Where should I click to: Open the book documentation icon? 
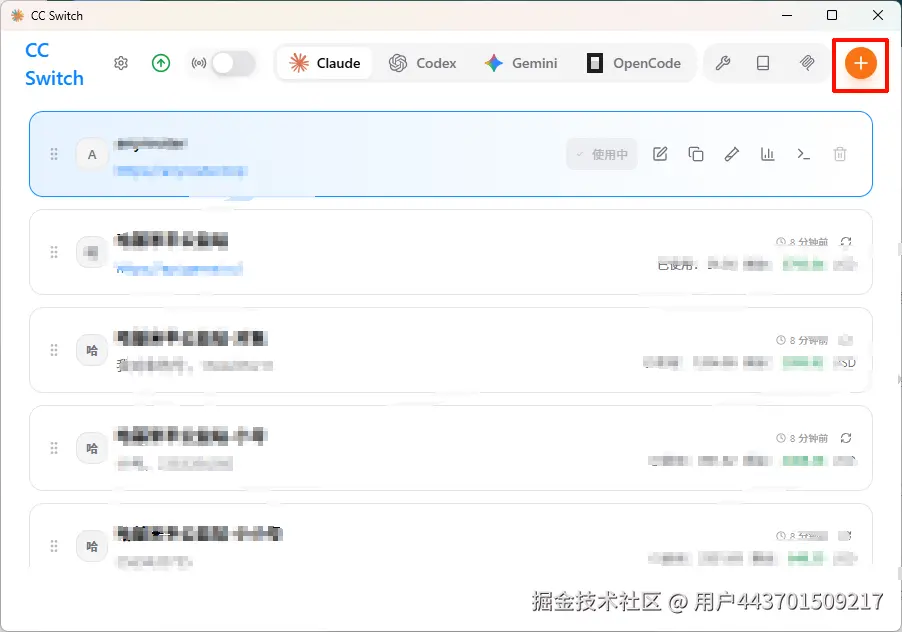pos(763,63)
